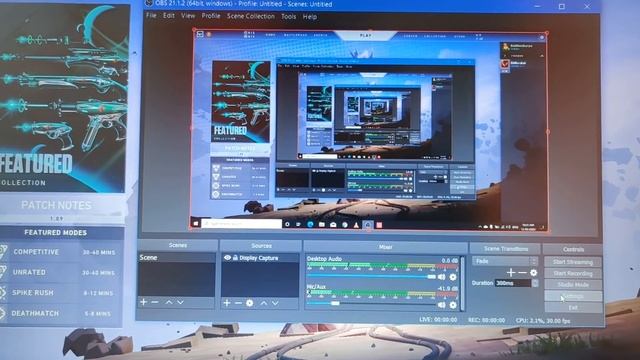Open the Help menu
The image size is (640, 360).
[310, 17]
